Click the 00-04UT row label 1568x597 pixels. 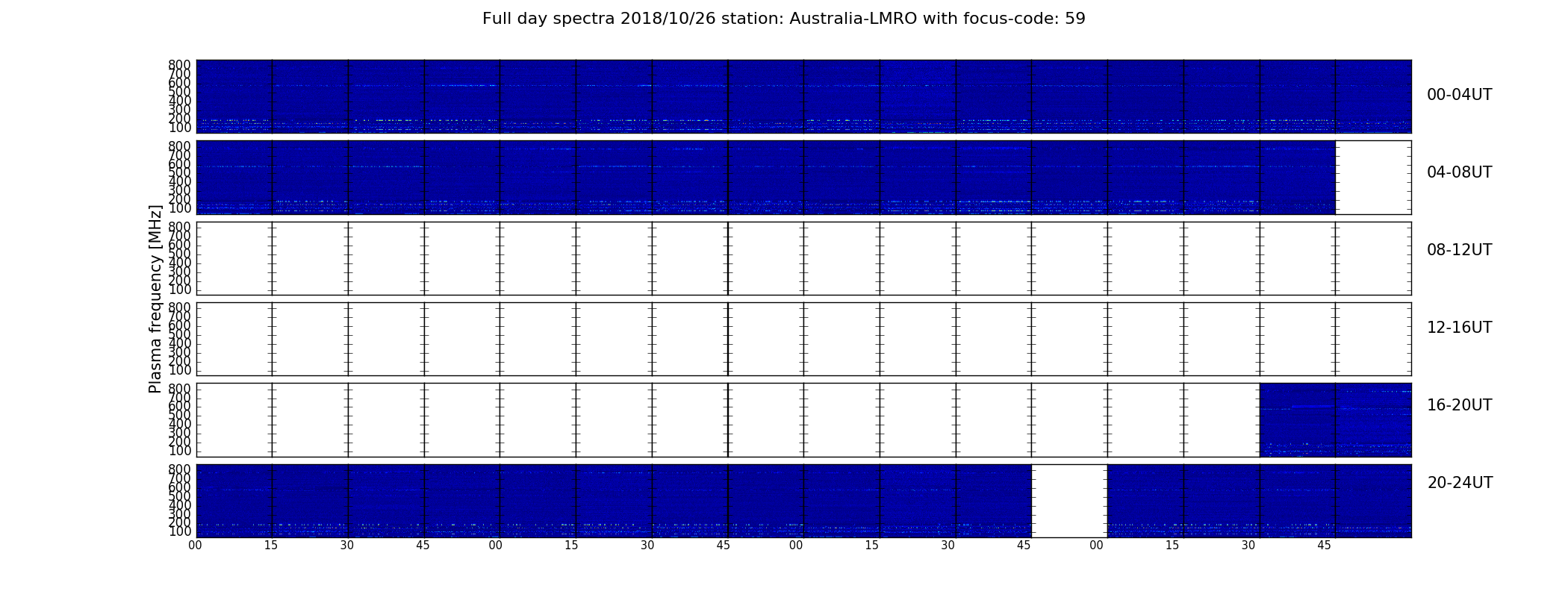(1459, 95)
